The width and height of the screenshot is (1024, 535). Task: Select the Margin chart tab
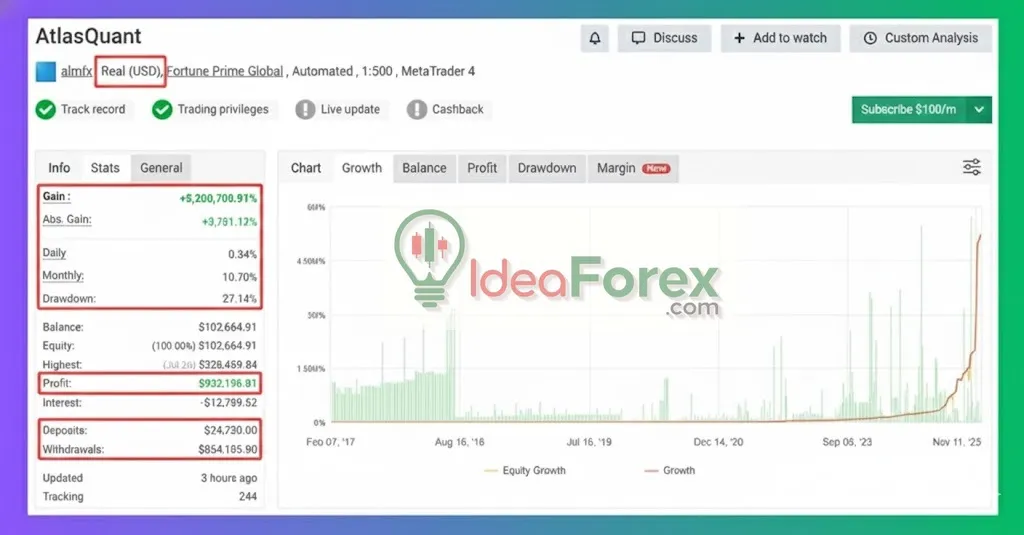click(x=633, y=169)
